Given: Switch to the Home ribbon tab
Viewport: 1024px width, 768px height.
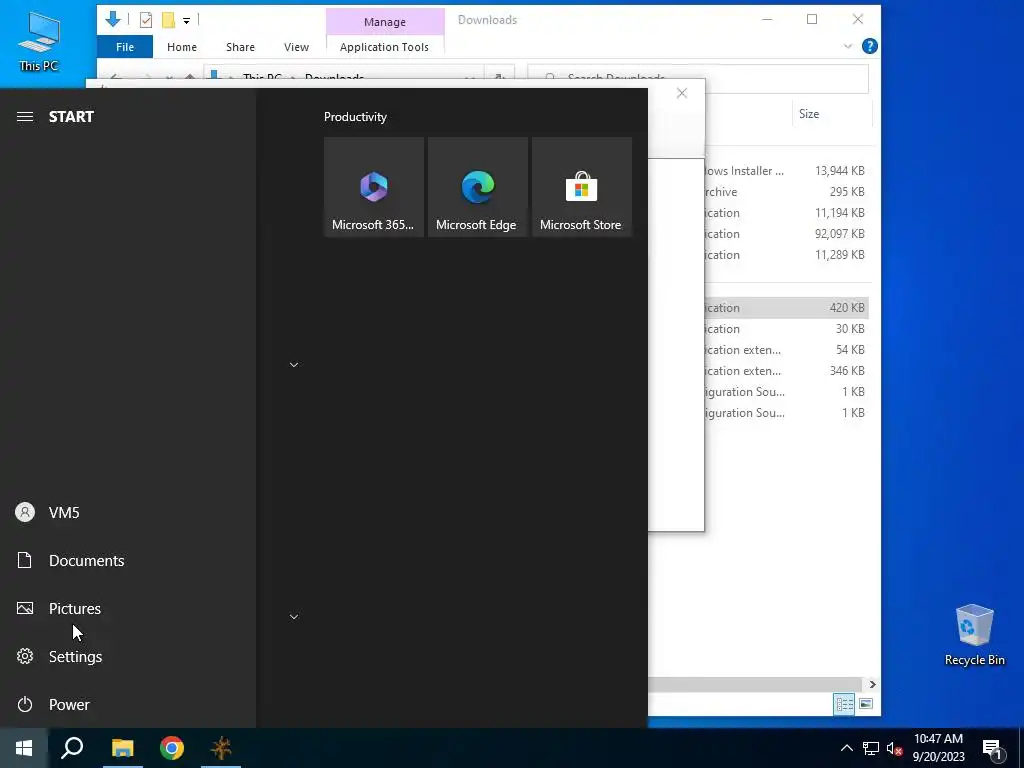Looking at the screenshot, I should coord(182,47).
